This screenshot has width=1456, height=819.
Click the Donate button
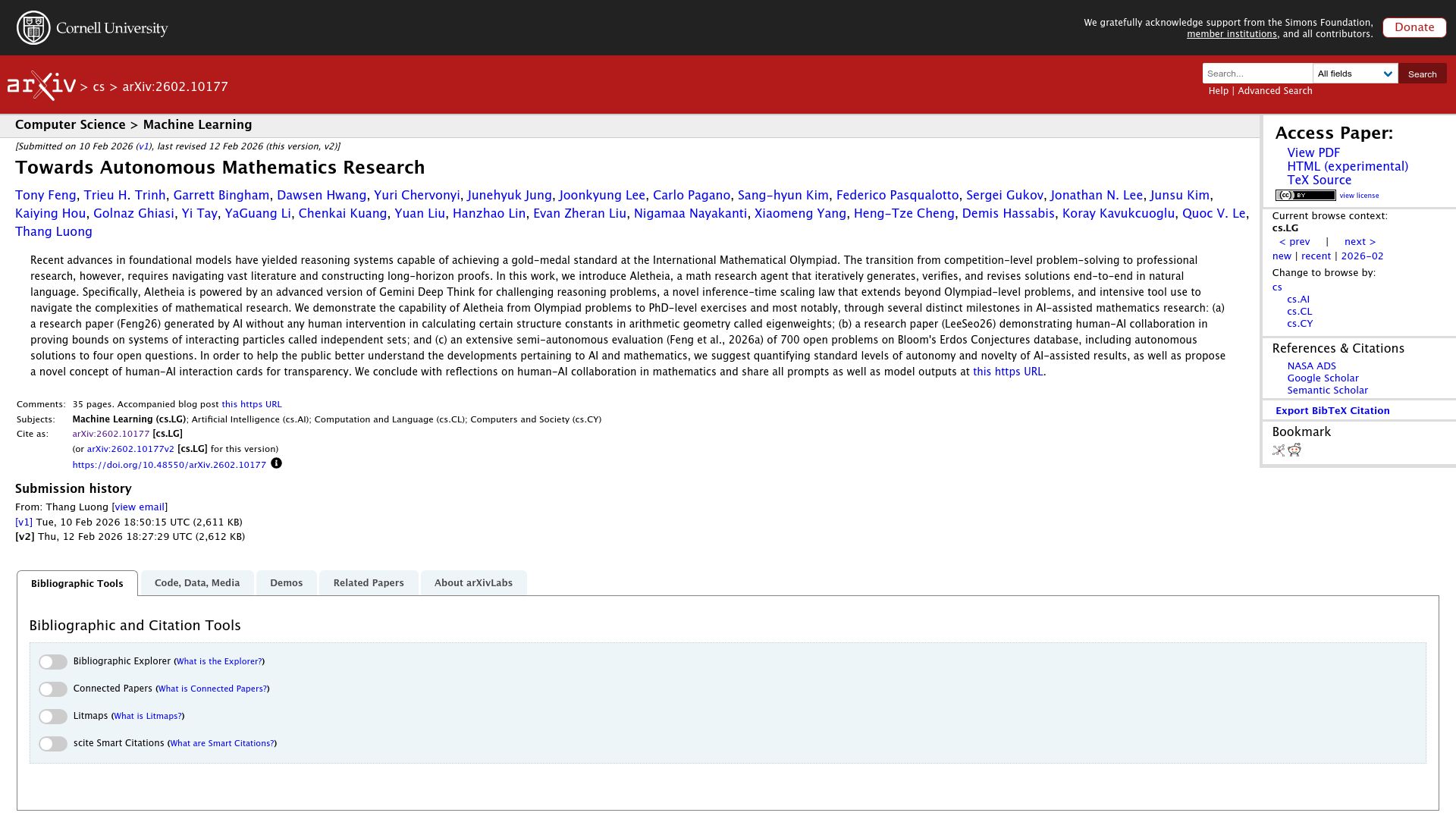pos(1414,27)
